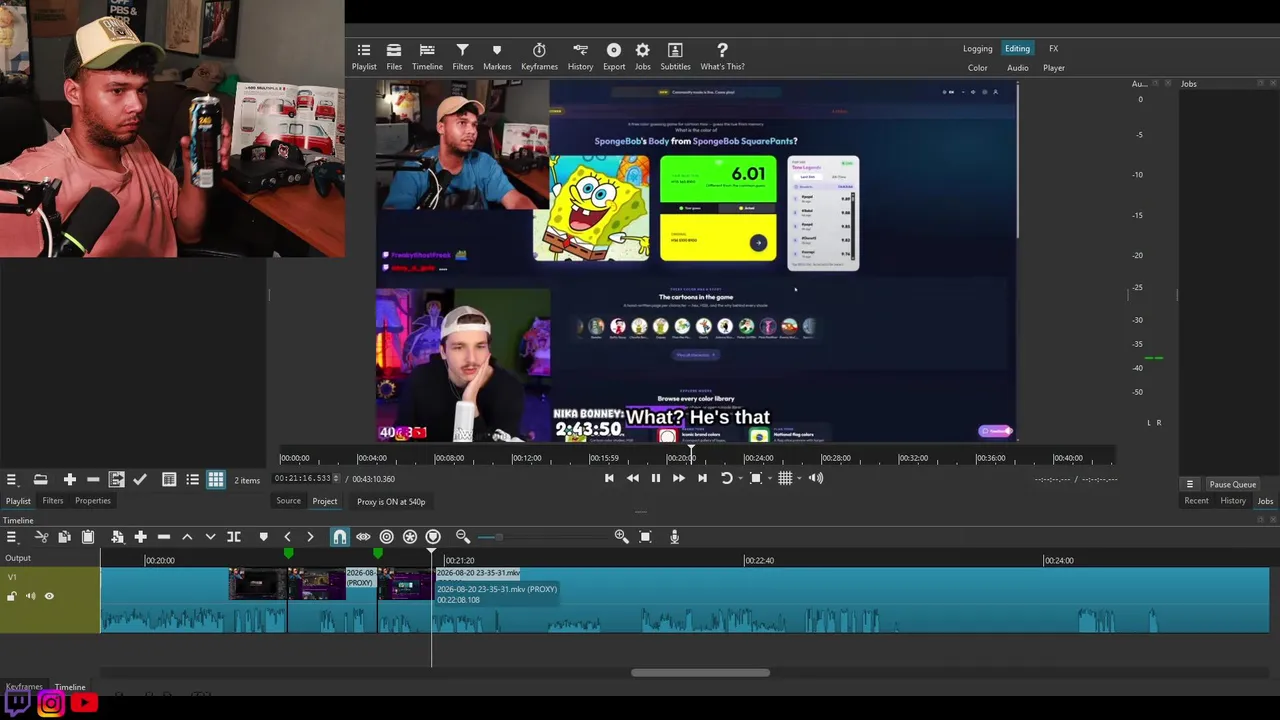
Task: Cut the selection with the timeline scissors icon
Action: 41,537
